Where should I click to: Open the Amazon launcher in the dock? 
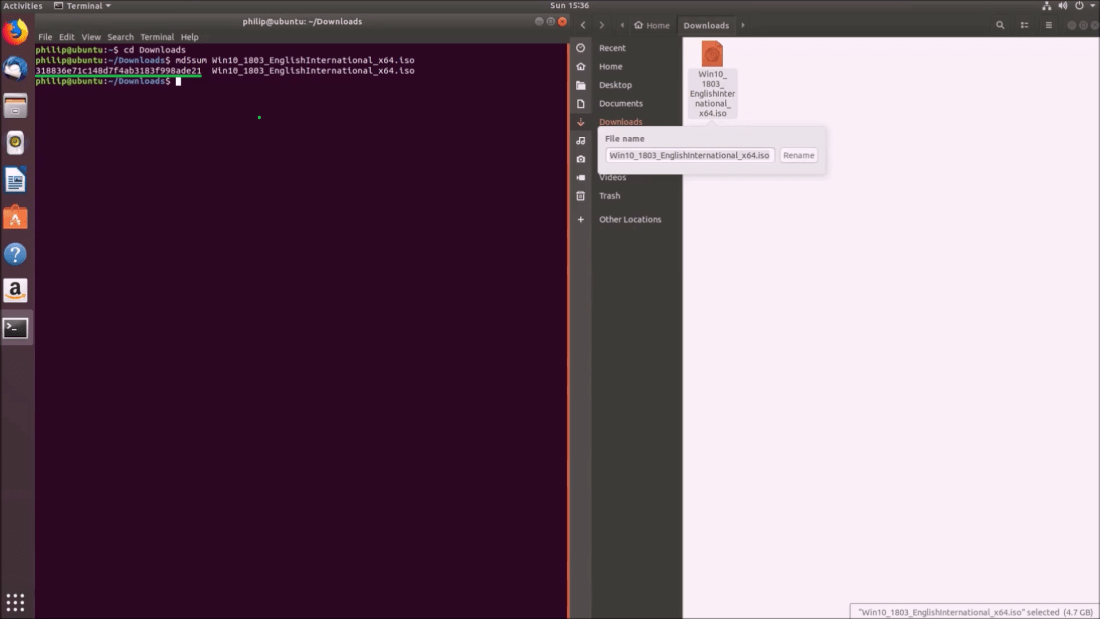coord(15,291)
